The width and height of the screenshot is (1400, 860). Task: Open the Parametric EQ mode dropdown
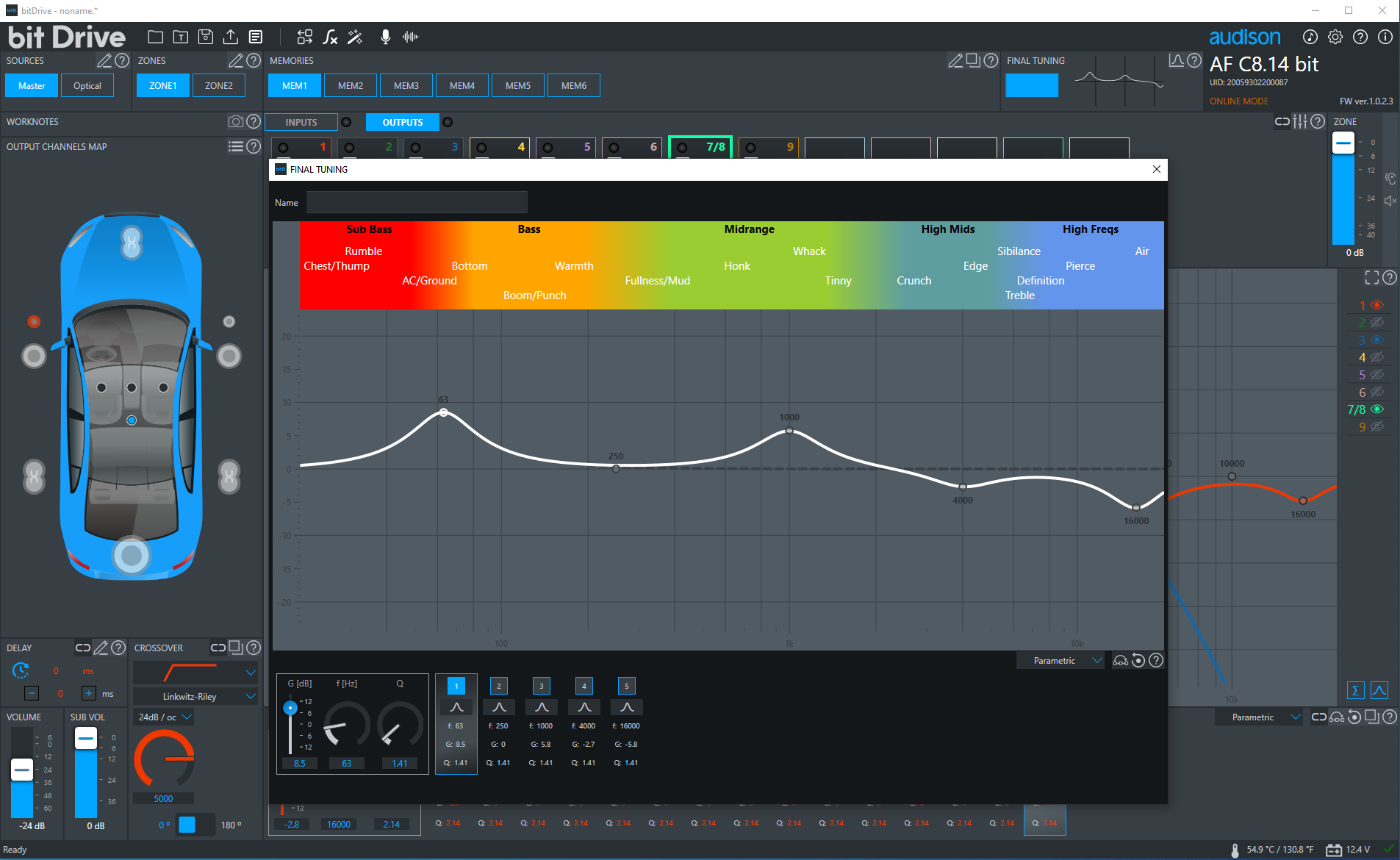(1060, 660)
